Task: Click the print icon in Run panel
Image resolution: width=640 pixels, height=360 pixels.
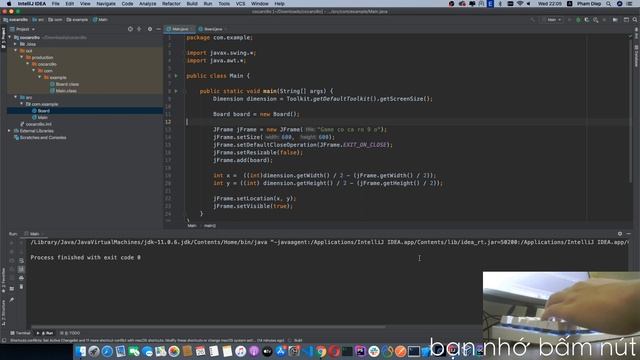Action: 21,278
